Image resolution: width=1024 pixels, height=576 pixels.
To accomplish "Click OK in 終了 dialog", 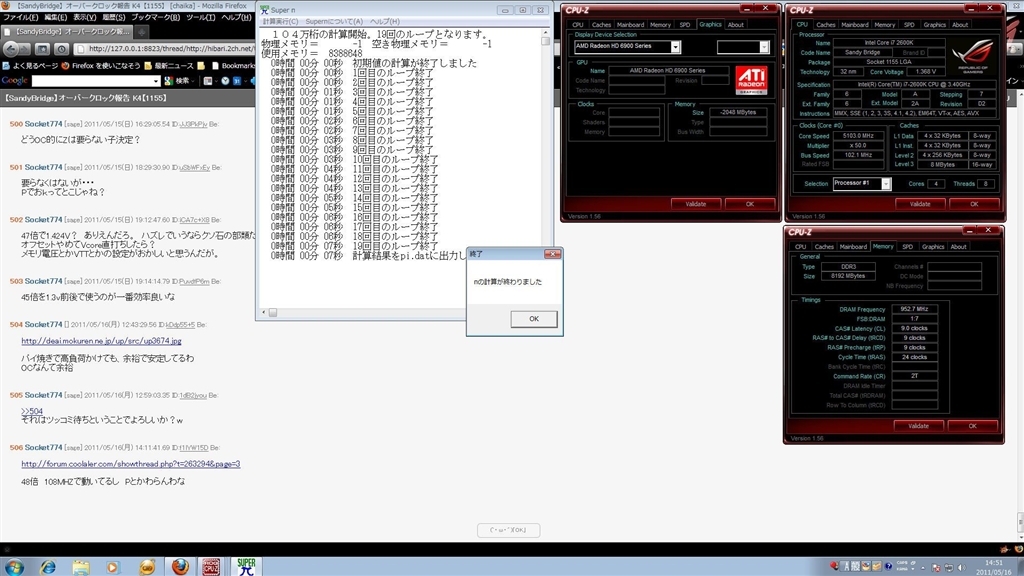I will tap(534, 319).
